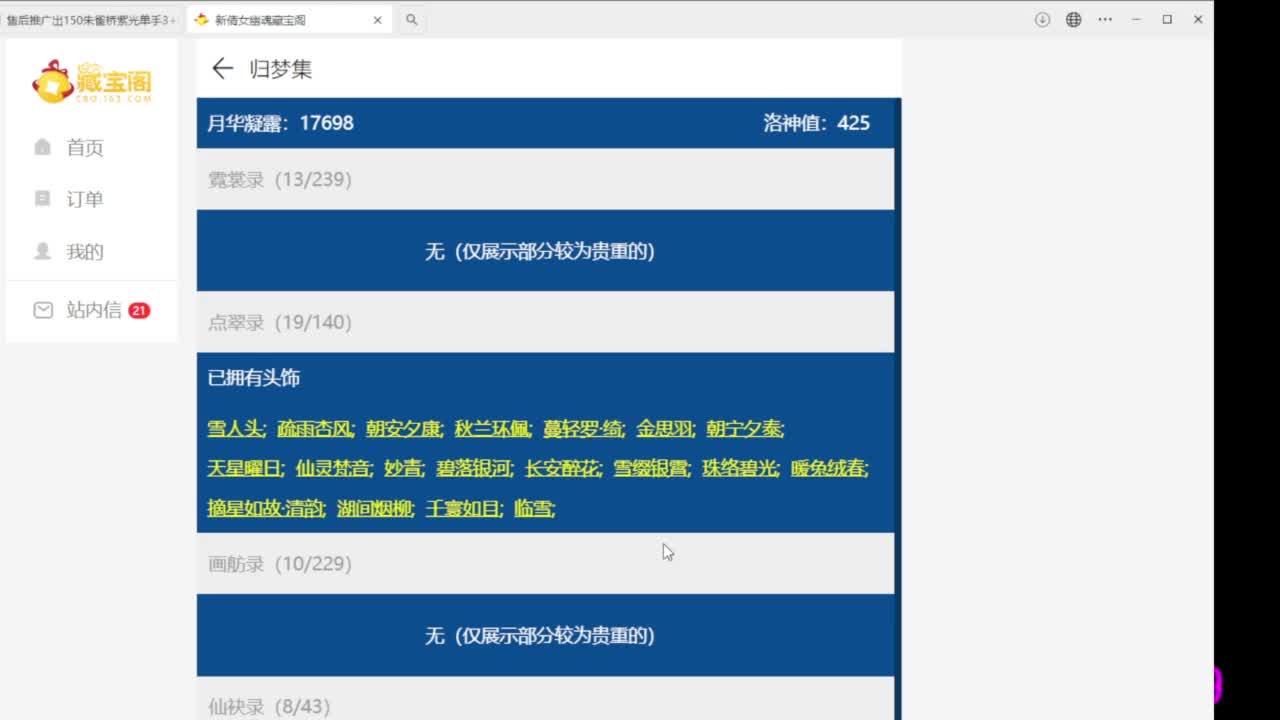This screenshot has width=1280, height=720.
Task: Open the 朝宁夕泰 headwear link
Action: 744,429
